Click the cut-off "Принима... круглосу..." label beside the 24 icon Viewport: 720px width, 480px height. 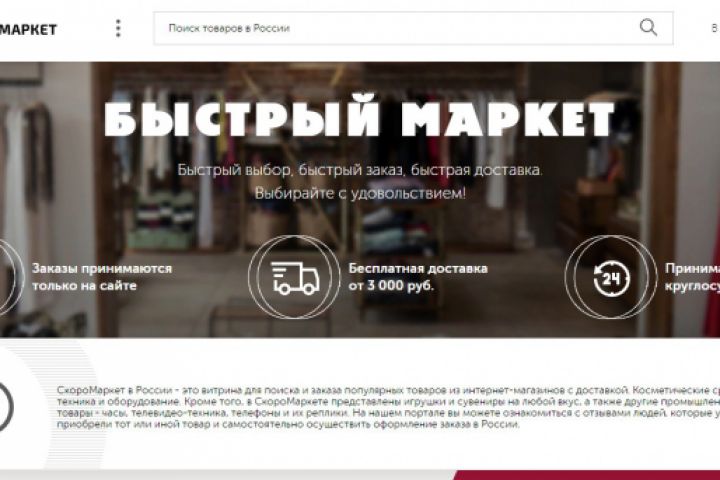692,277
